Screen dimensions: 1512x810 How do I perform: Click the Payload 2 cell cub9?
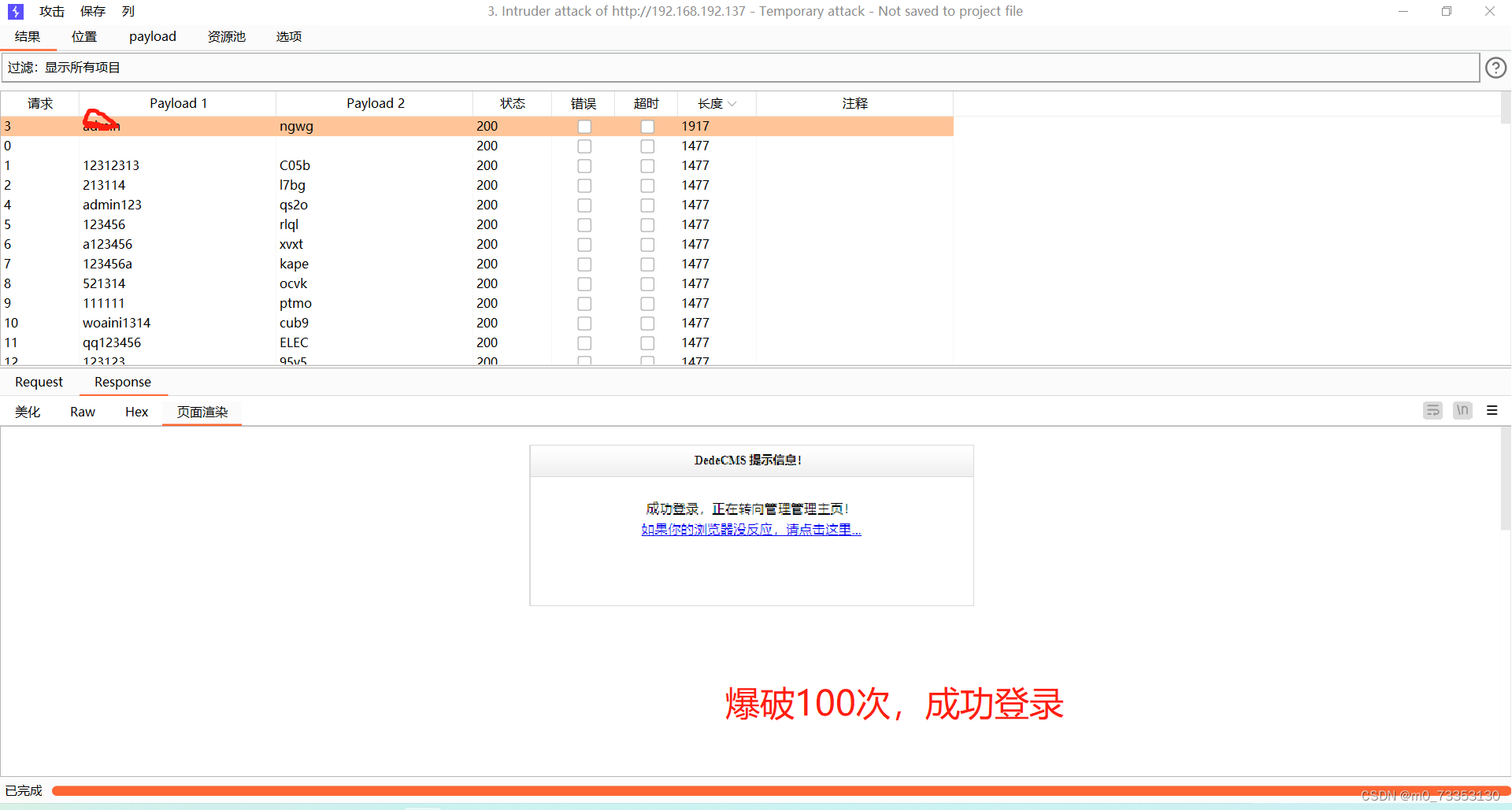click(x=295, y=324)
